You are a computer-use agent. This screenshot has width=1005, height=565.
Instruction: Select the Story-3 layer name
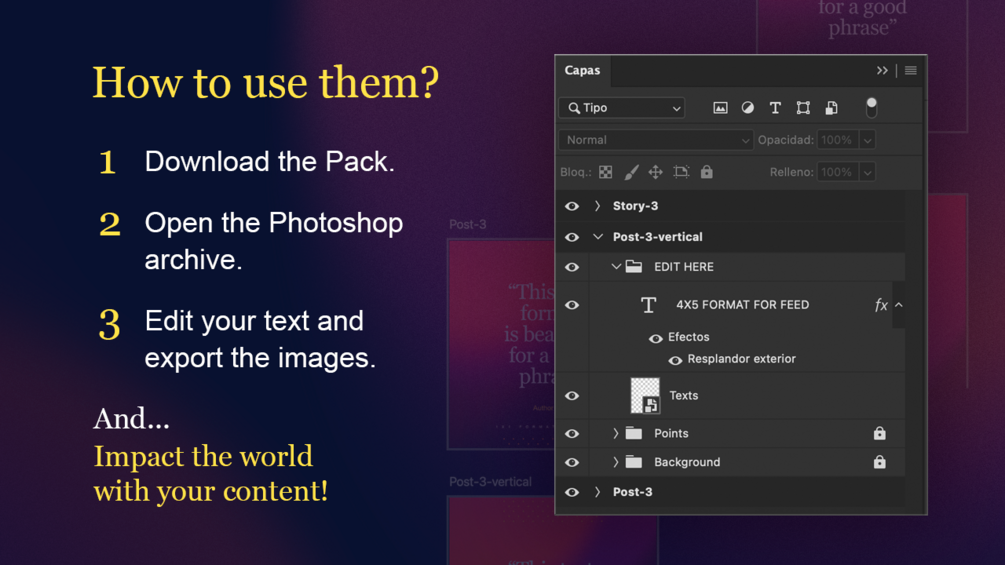635,206
